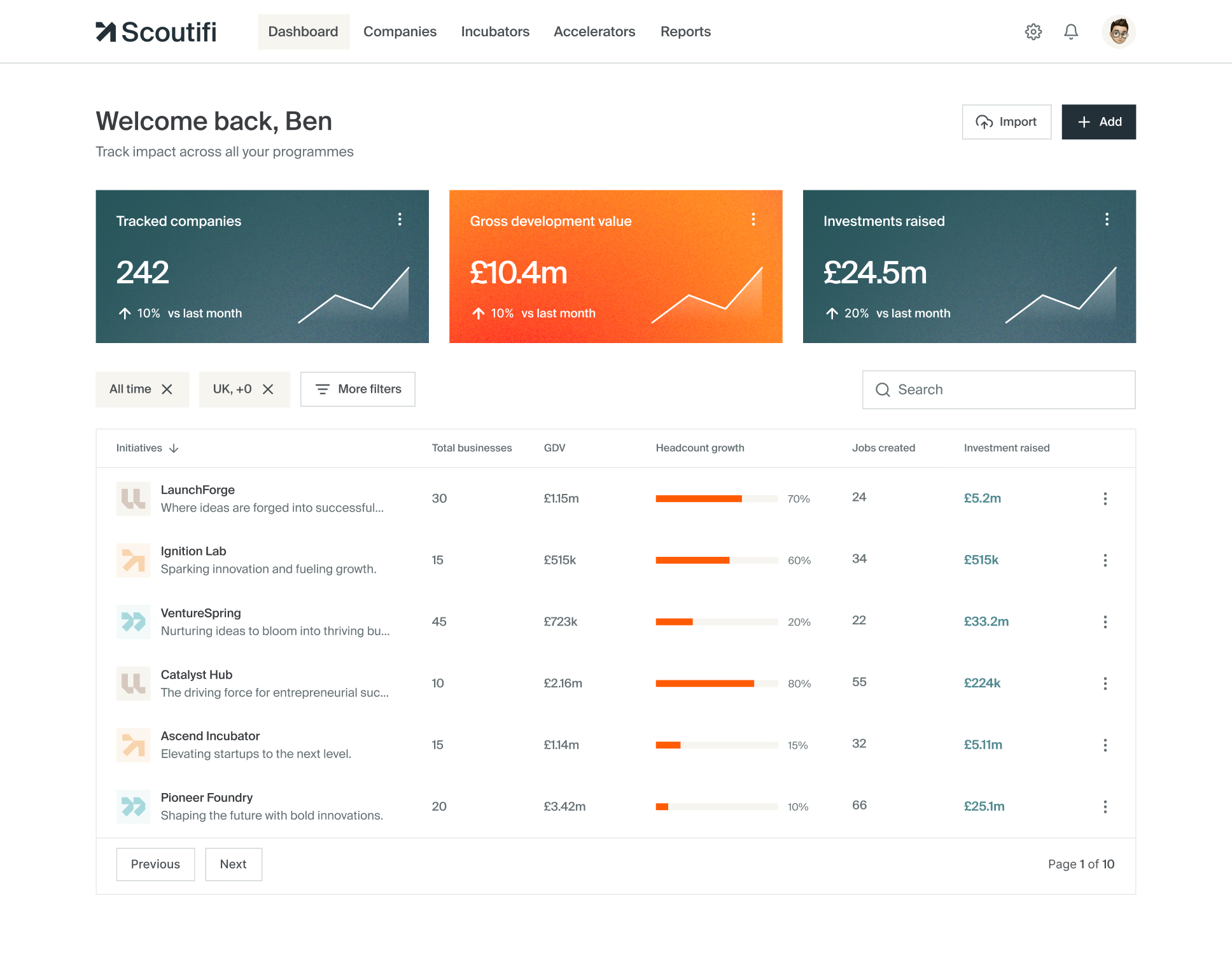Click the notifications bell icon

[1071, 32]
